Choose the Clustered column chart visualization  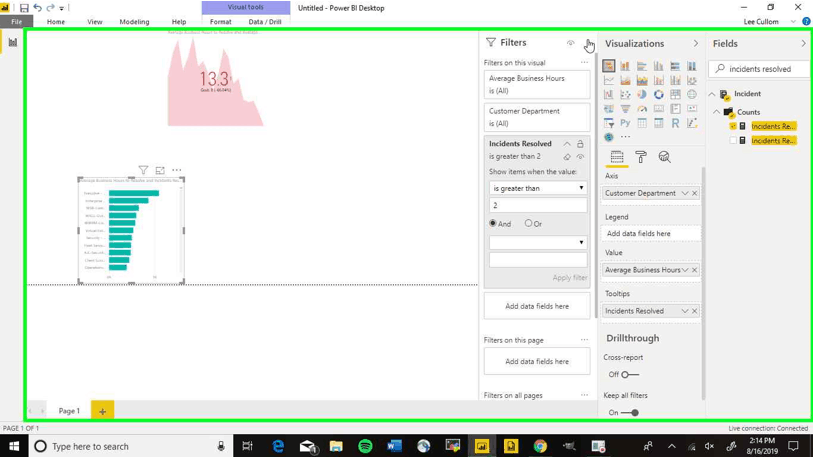(x=659, y=66)
